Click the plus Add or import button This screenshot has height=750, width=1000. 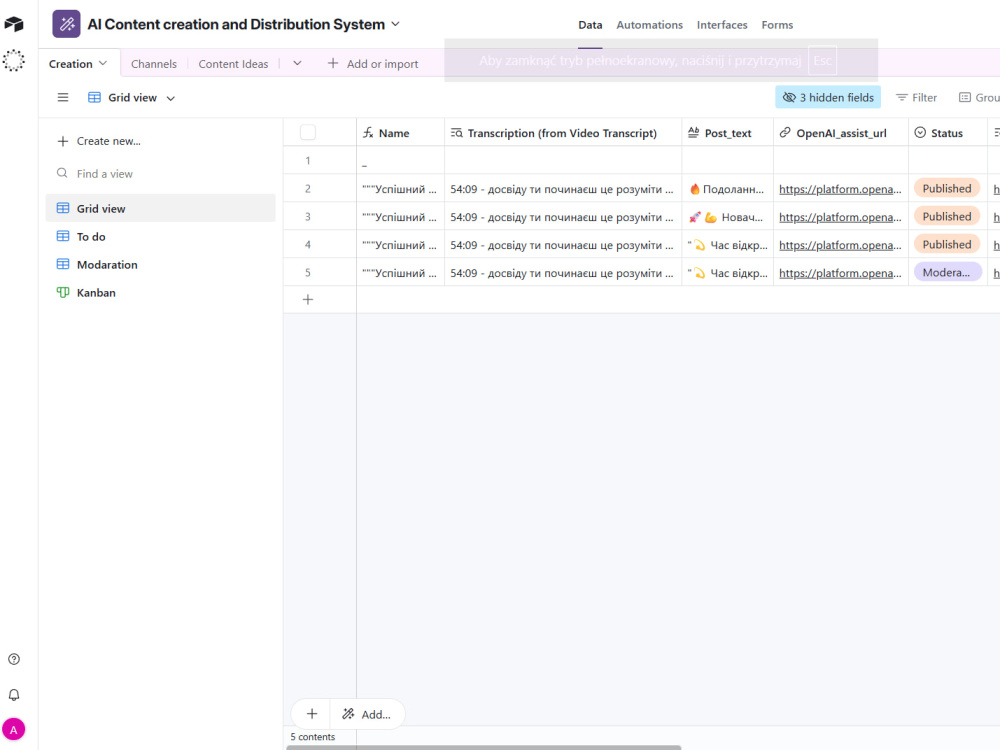[x=373, y=64]
